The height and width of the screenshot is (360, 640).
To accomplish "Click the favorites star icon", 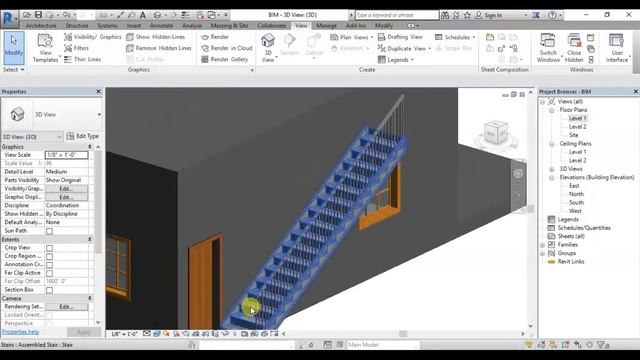I will pos(467,15).
